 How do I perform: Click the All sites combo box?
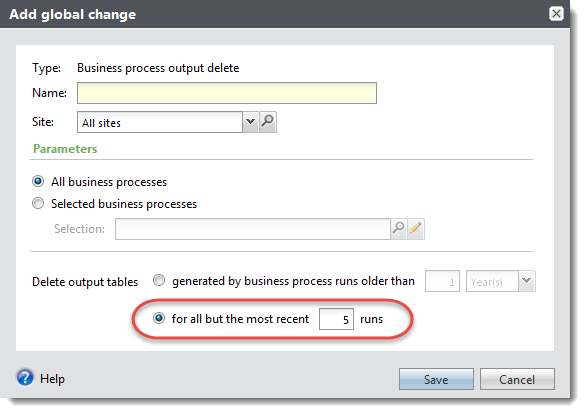tap(160, 122)
